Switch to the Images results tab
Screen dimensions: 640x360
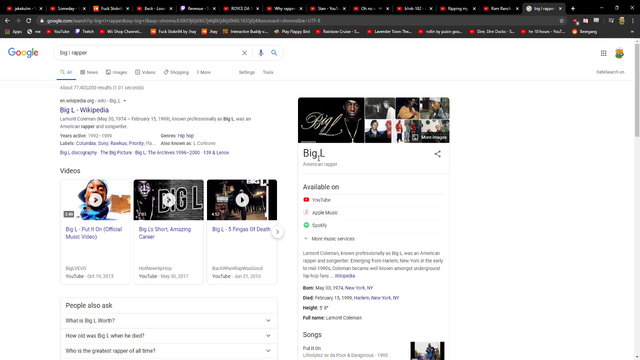point(116,72)
